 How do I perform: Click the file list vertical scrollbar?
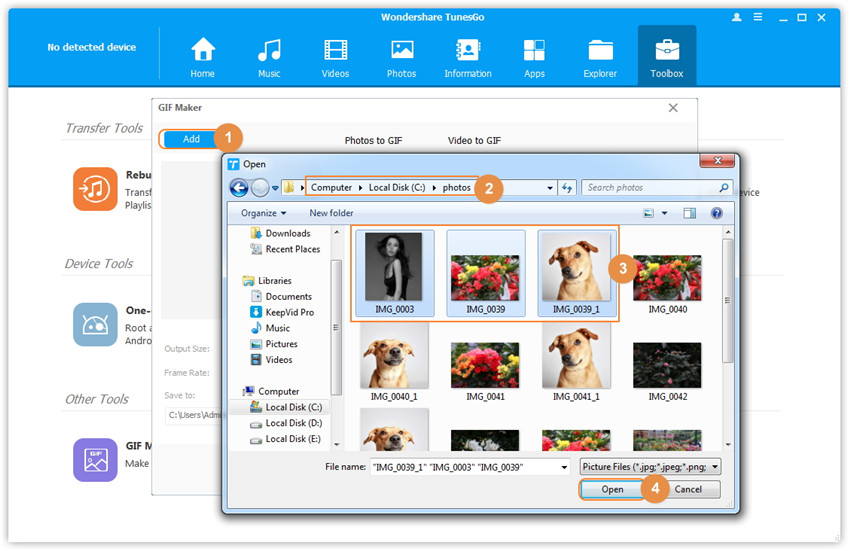pyautogui.click(x=728, y=301)
